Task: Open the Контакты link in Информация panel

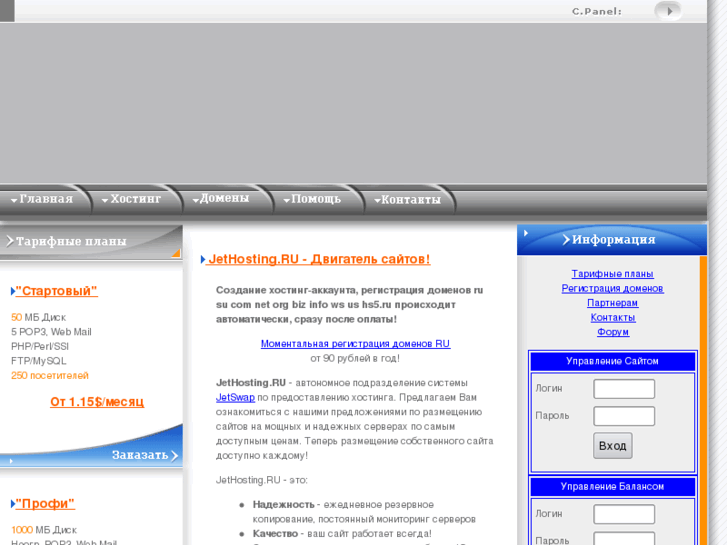Action: (x=612, y=318)
